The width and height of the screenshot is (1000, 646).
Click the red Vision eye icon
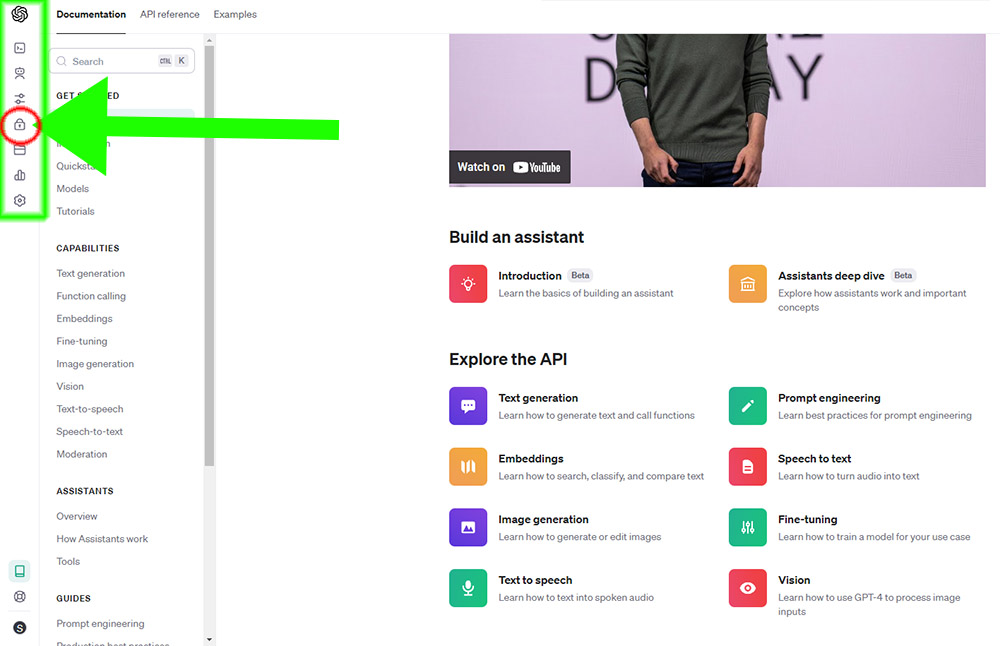tap(747, 588)
